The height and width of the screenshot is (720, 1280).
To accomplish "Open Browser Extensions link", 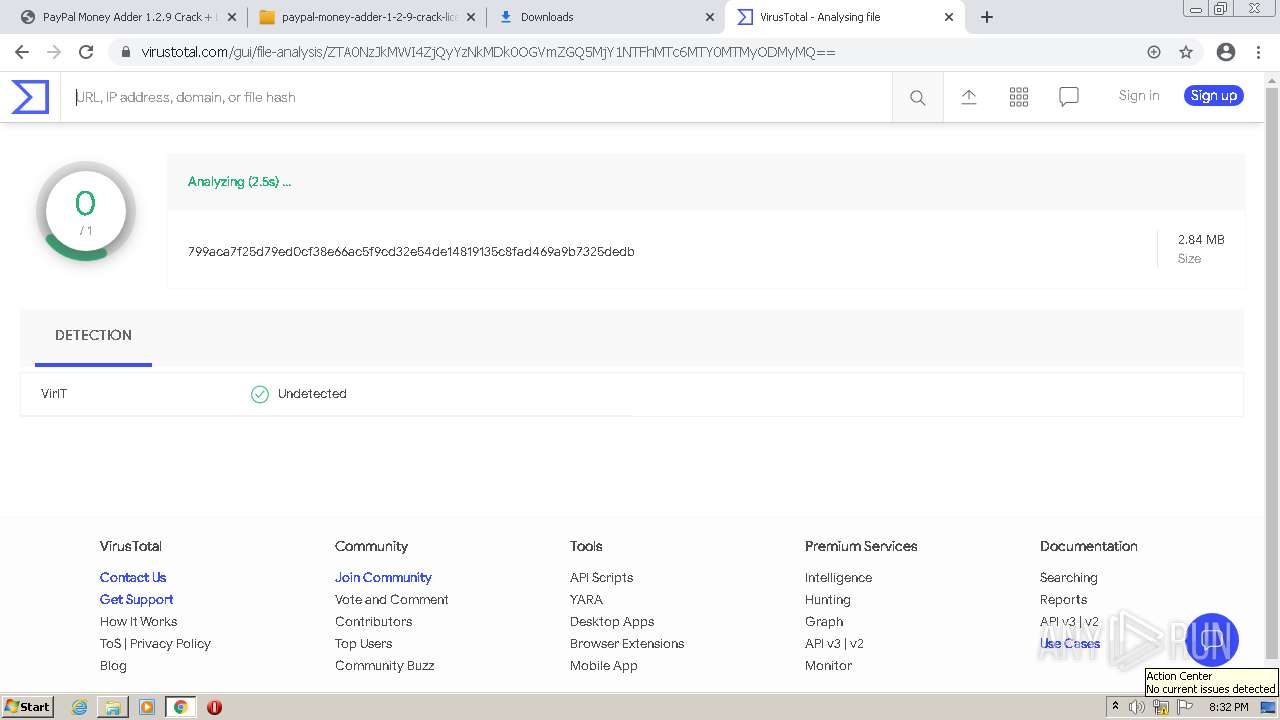I will pos(627,644).
